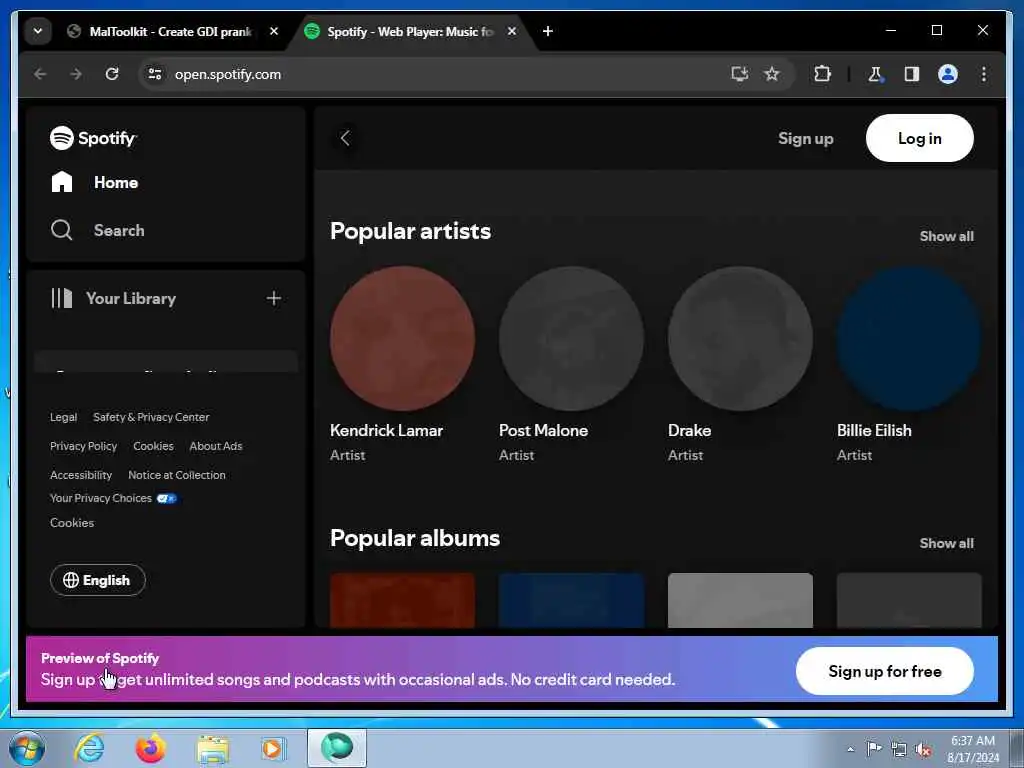Open the Action Center flag icon

[x=874, y=748]
